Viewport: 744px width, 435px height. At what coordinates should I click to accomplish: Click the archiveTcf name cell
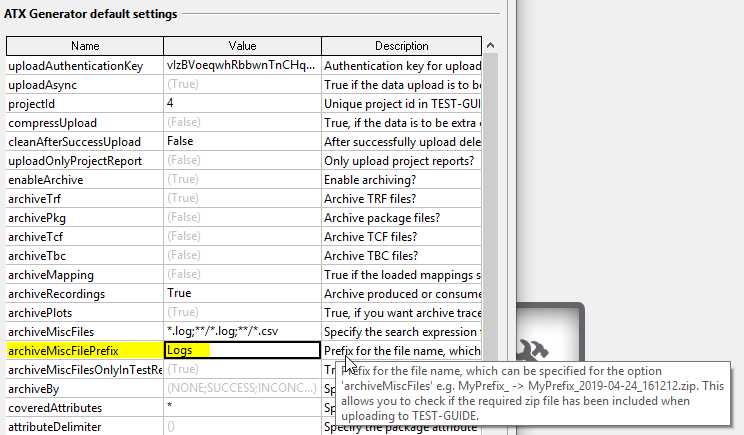pos(85,236)
